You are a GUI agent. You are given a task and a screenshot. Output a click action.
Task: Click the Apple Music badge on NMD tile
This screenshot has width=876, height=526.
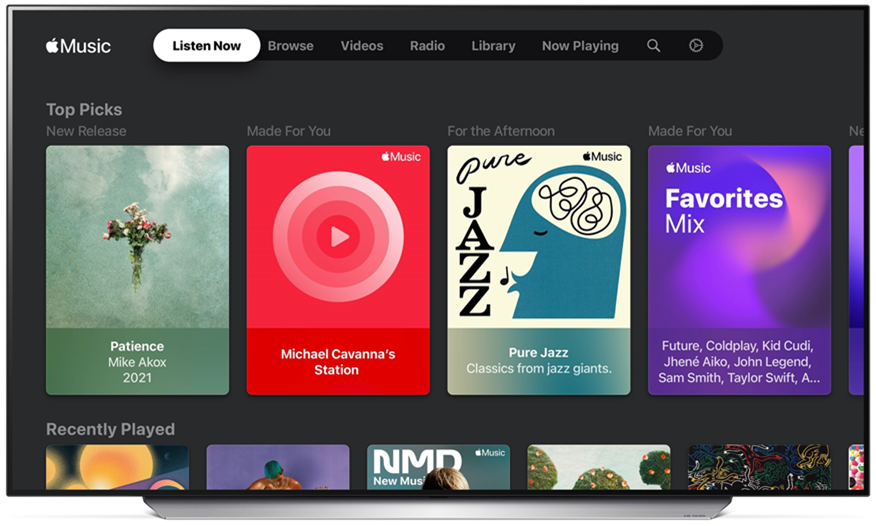point(490,453)
